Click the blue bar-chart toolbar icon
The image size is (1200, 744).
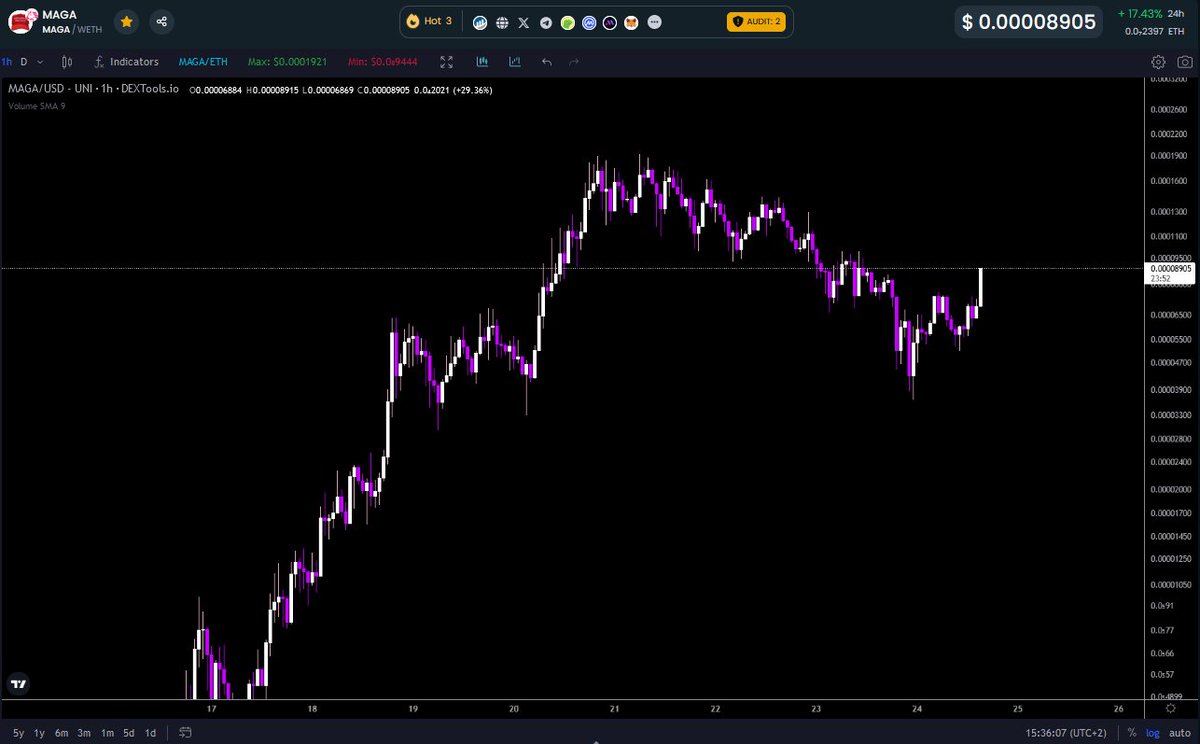point(482,62)
